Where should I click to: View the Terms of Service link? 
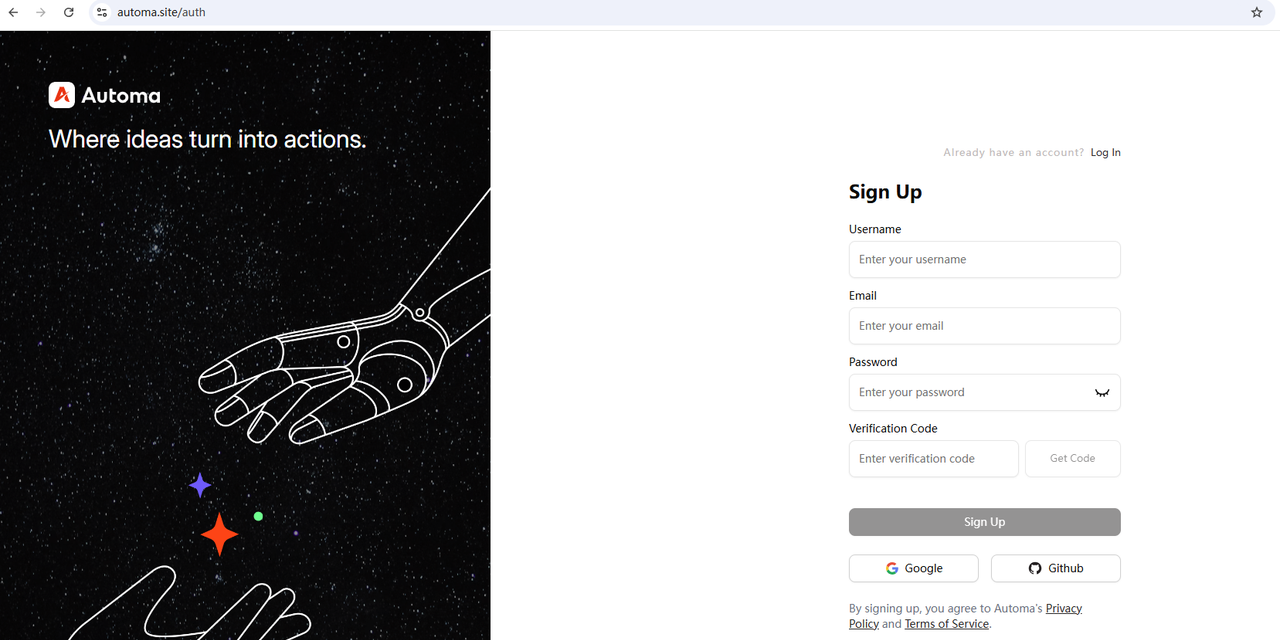click(x=946, y=623)
